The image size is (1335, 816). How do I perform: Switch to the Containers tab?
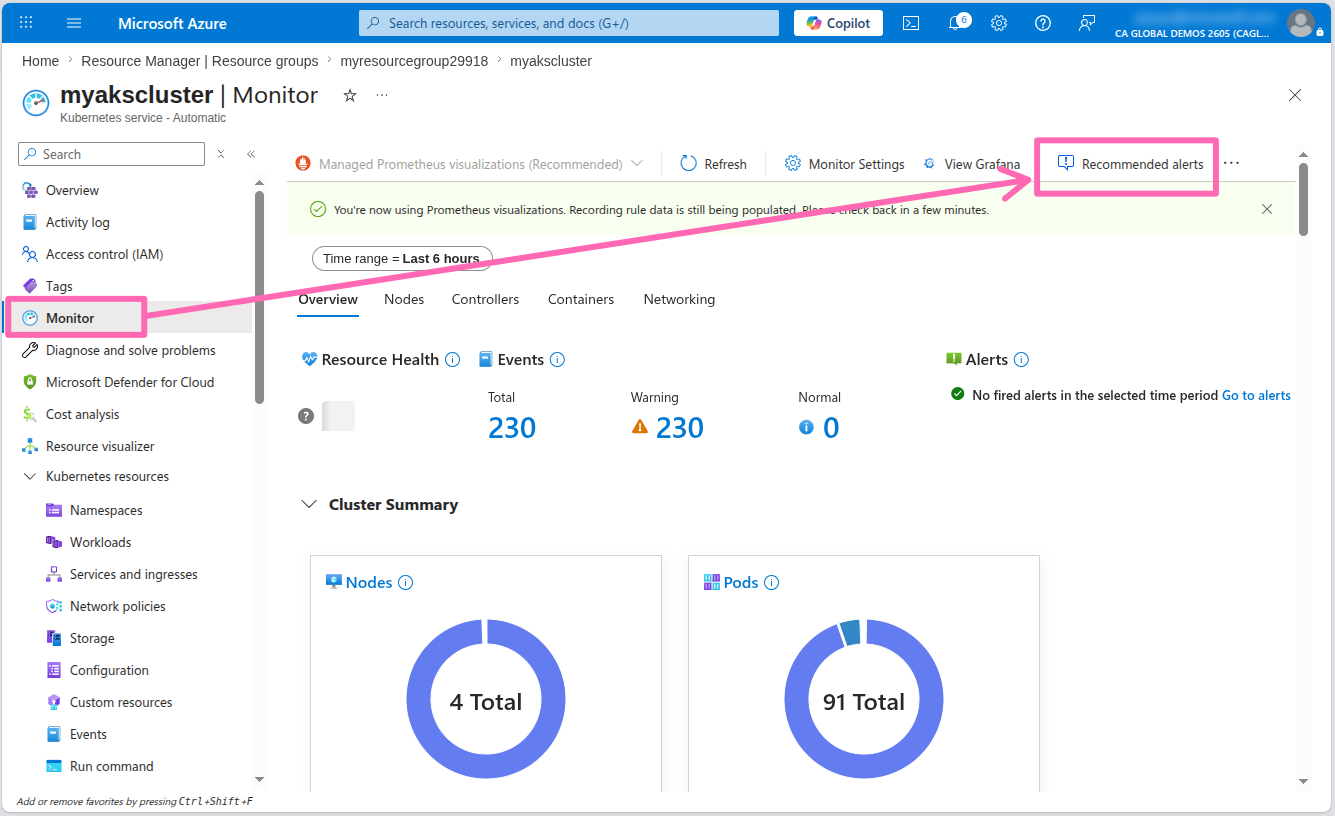(581, 299)
